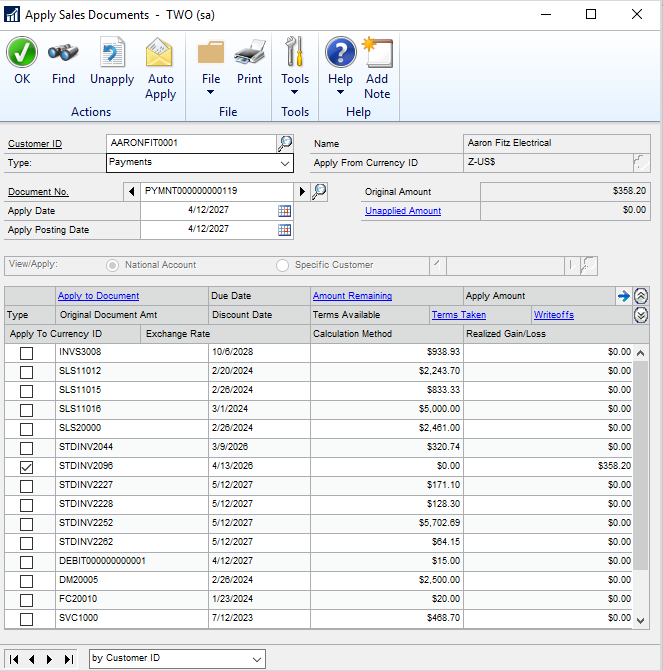Click the Document No. input field

click(x=217, y=191)
